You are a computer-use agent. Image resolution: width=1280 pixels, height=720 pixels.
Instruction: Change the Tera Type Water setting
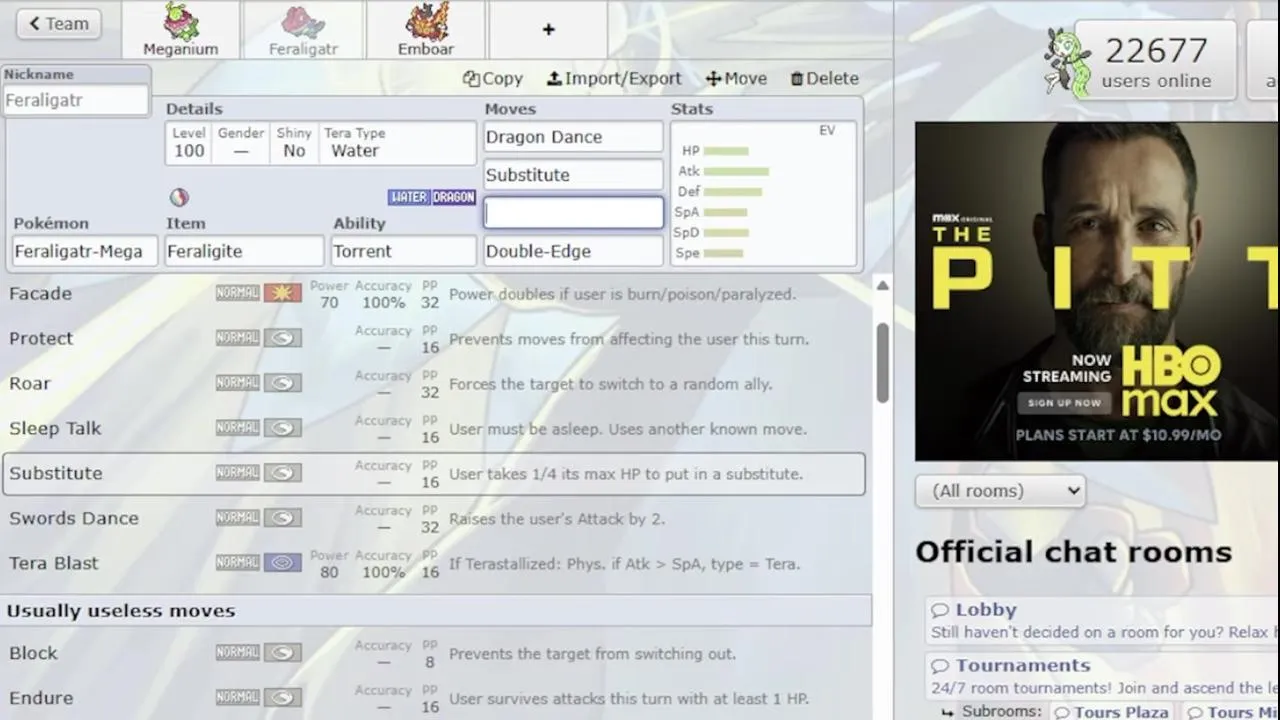point(397,143)
